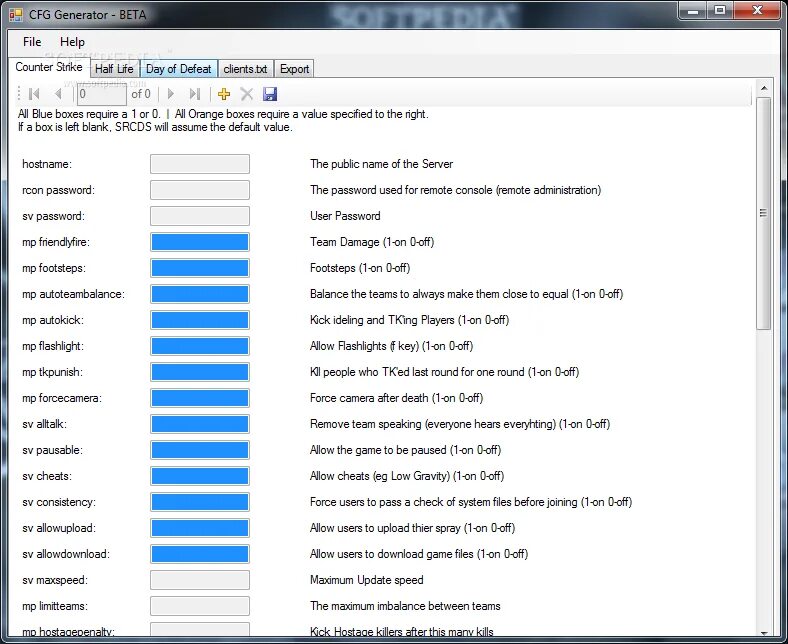The image size is (788, 644).
Task: Go to first record in navigator
Action: tap(34, 94)
